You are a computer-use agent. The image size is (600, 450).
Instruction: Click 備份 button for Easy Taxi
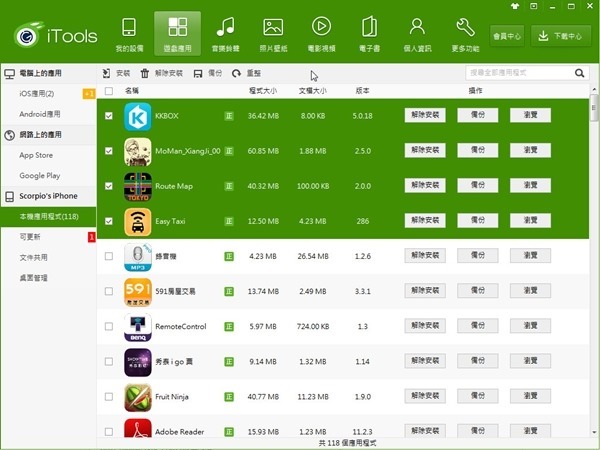pos(478,221)
